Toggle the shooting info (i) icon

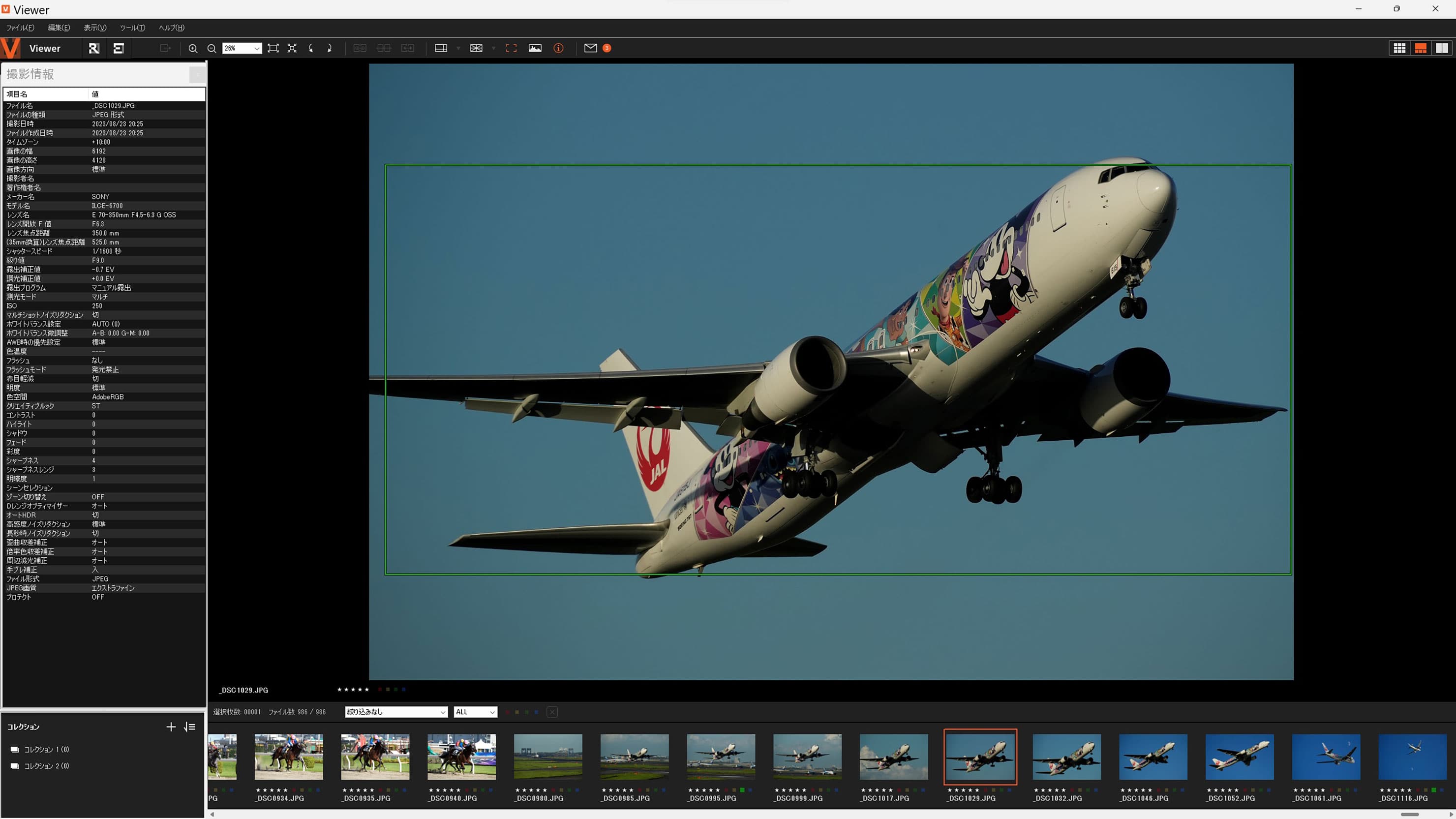(x=558, y=49)
